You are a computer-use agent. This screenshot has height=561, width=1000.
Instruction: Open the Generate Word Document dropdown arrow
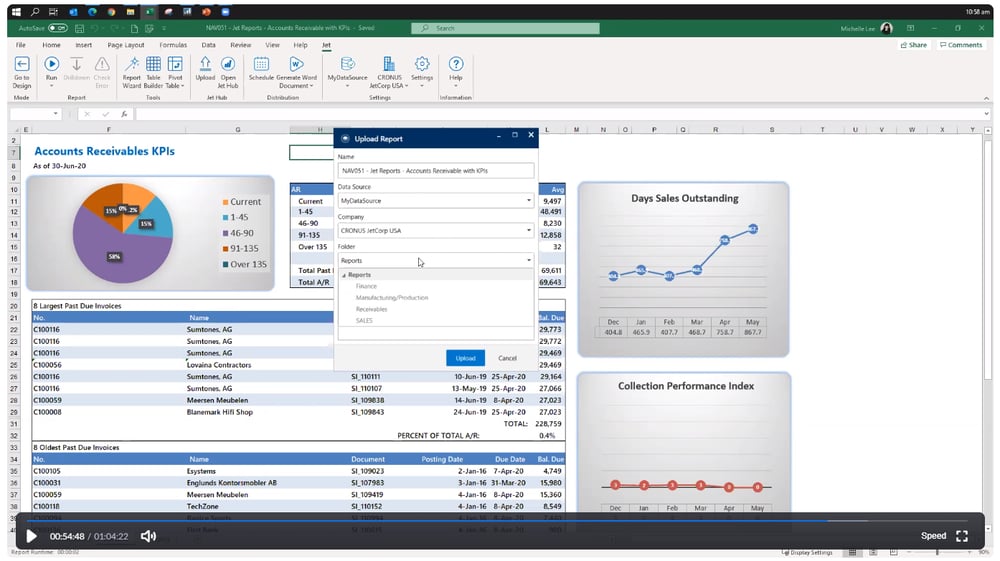pyautogui.click(x=311, y=86)
